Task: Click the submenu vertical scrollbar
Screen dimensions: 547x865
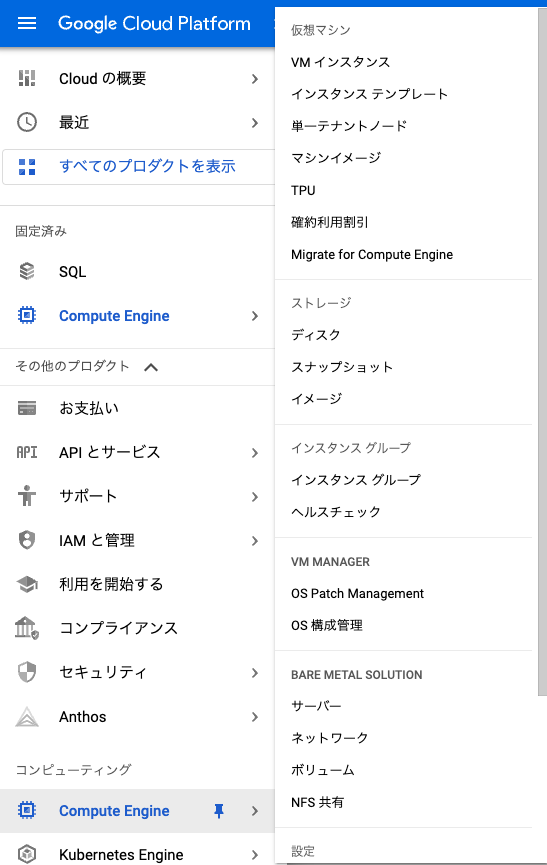Action: (542, 353)
